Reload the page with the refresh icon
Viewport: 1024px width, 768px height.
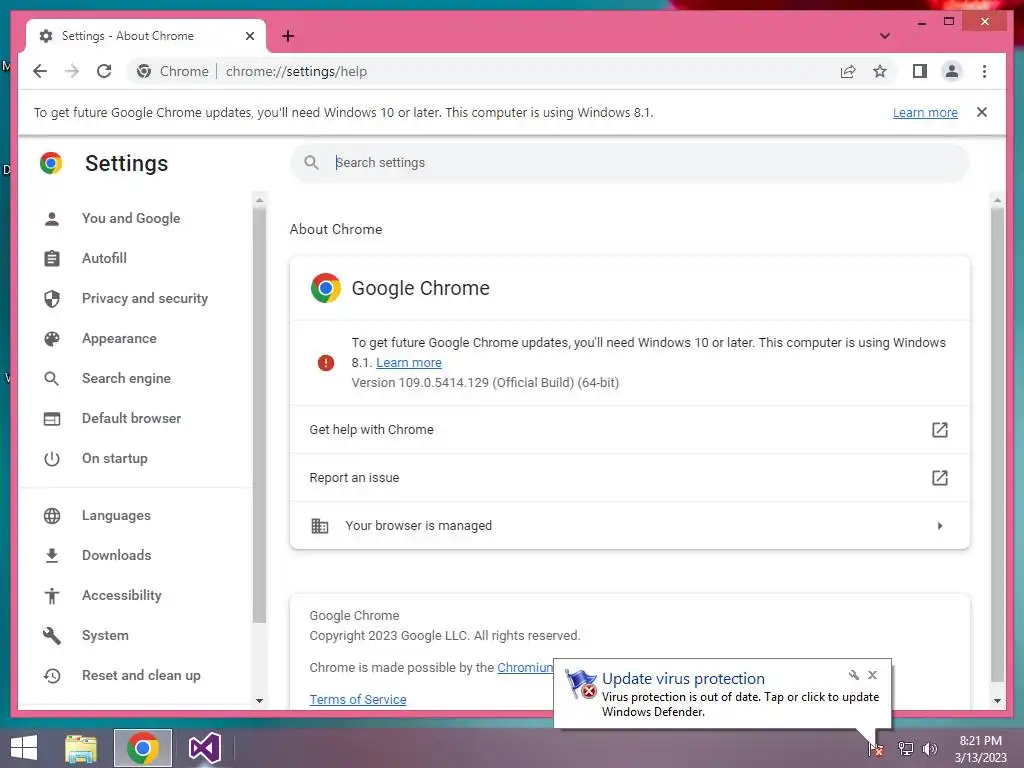click(x=104, y=71)
